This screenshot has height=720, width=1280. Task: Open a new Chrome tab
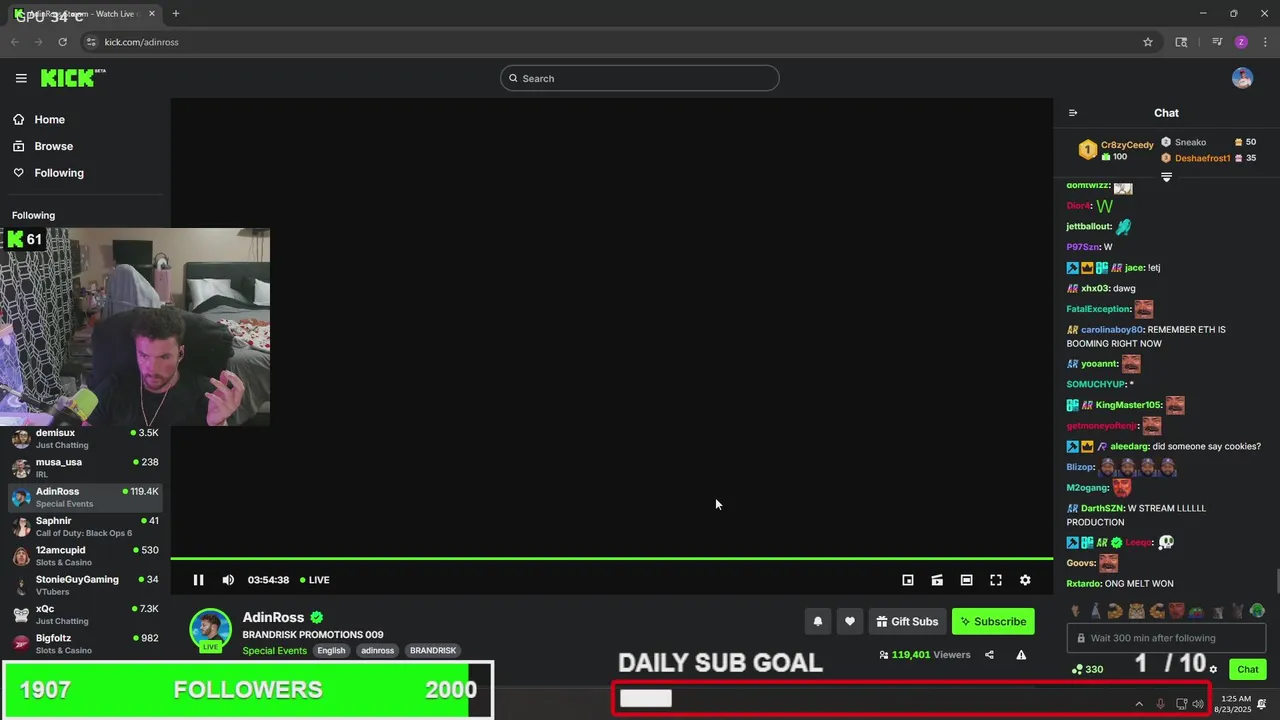pyautogui.click(x=176, y=13)
